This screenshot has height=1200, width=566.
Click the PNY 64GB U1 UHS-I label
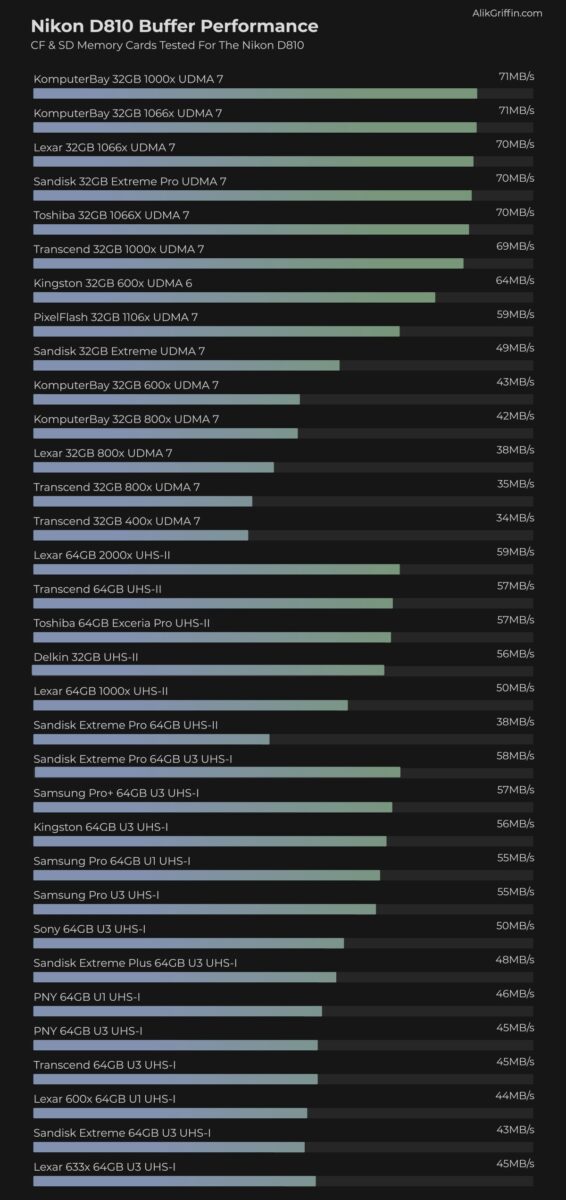(x=87, y=997)
